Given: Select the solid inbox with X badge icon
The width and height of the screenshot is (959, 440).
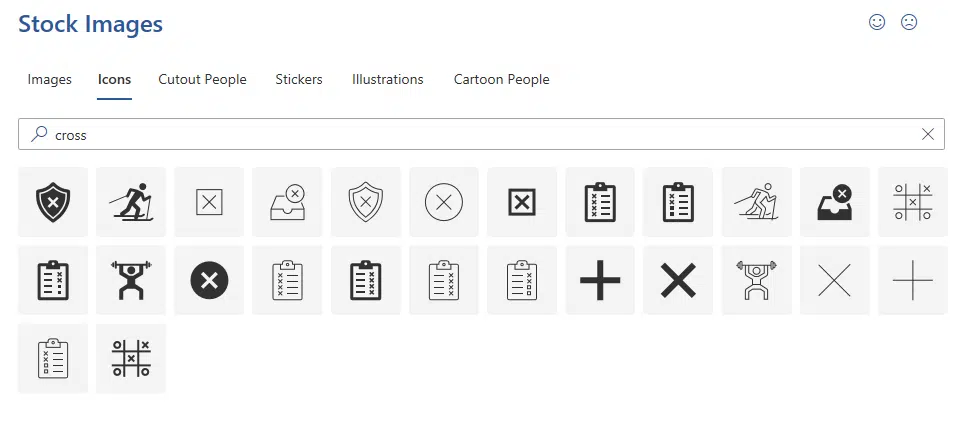Looking at the screenshot, I should (x=835, y=202).
